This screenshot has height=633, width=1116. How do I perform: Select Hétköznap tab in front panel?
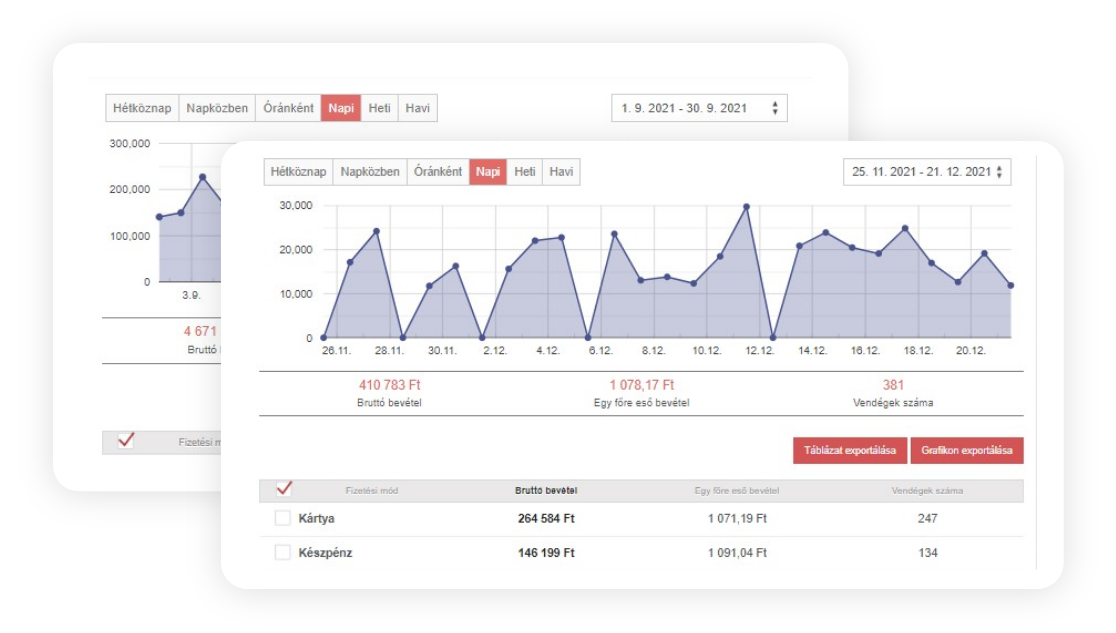tap(298, 172)
